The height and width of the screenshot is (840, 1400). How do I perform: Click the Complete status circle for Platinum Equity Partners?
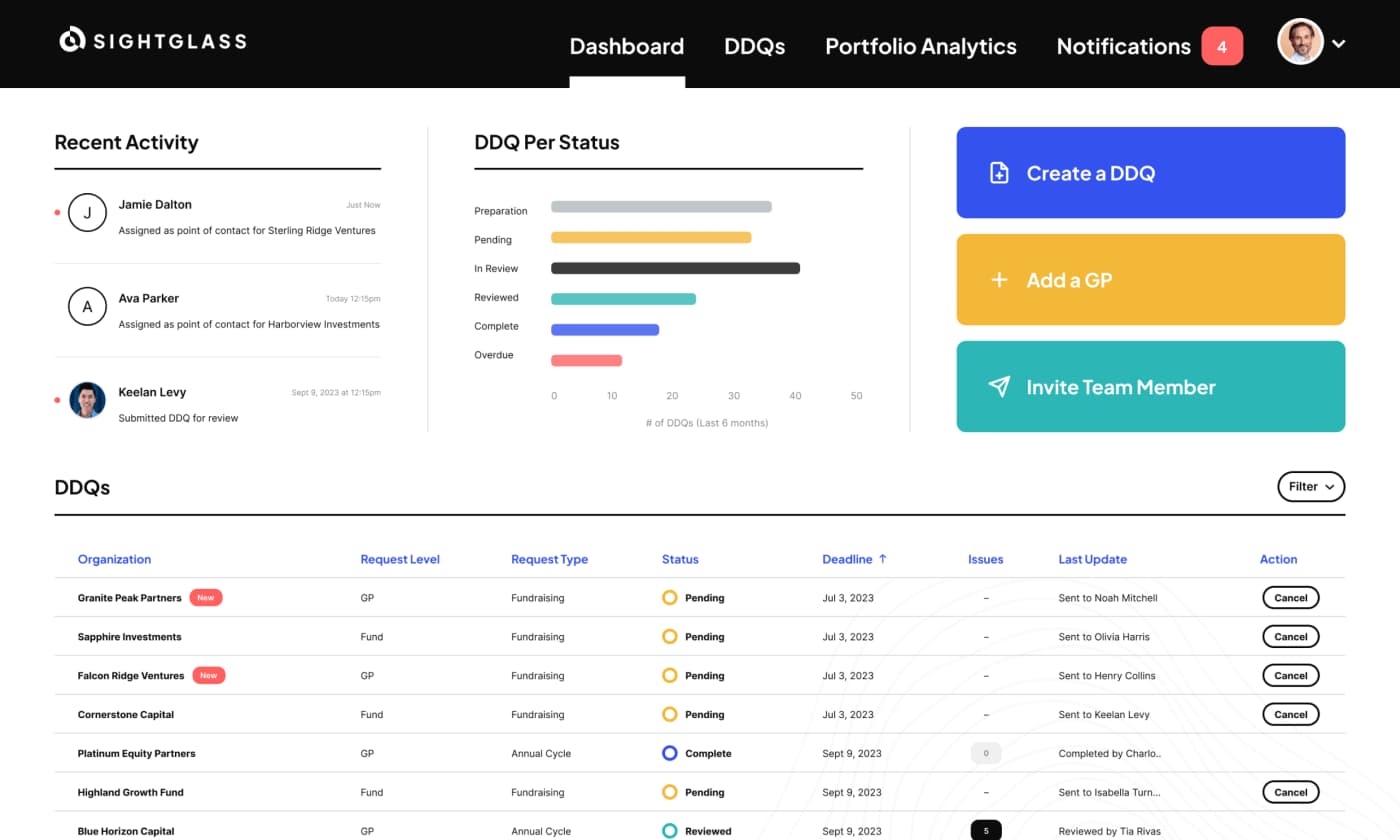click(x=670, y=753)
